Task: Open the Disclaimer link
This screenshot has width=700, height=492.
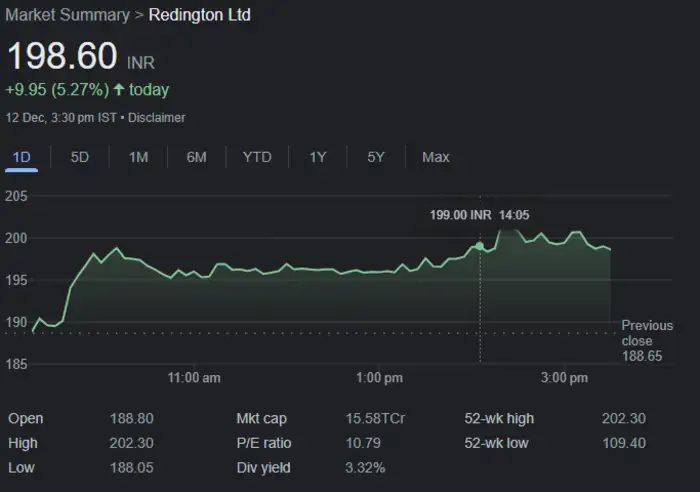Action: (156, 117)
